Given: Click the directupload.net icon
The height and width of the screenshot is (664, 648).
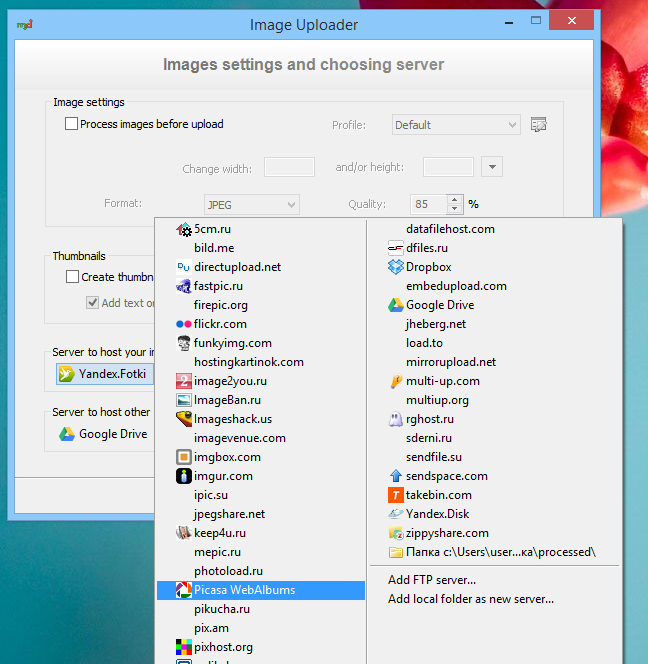Looking at the screenshot, I should point(184,267).
